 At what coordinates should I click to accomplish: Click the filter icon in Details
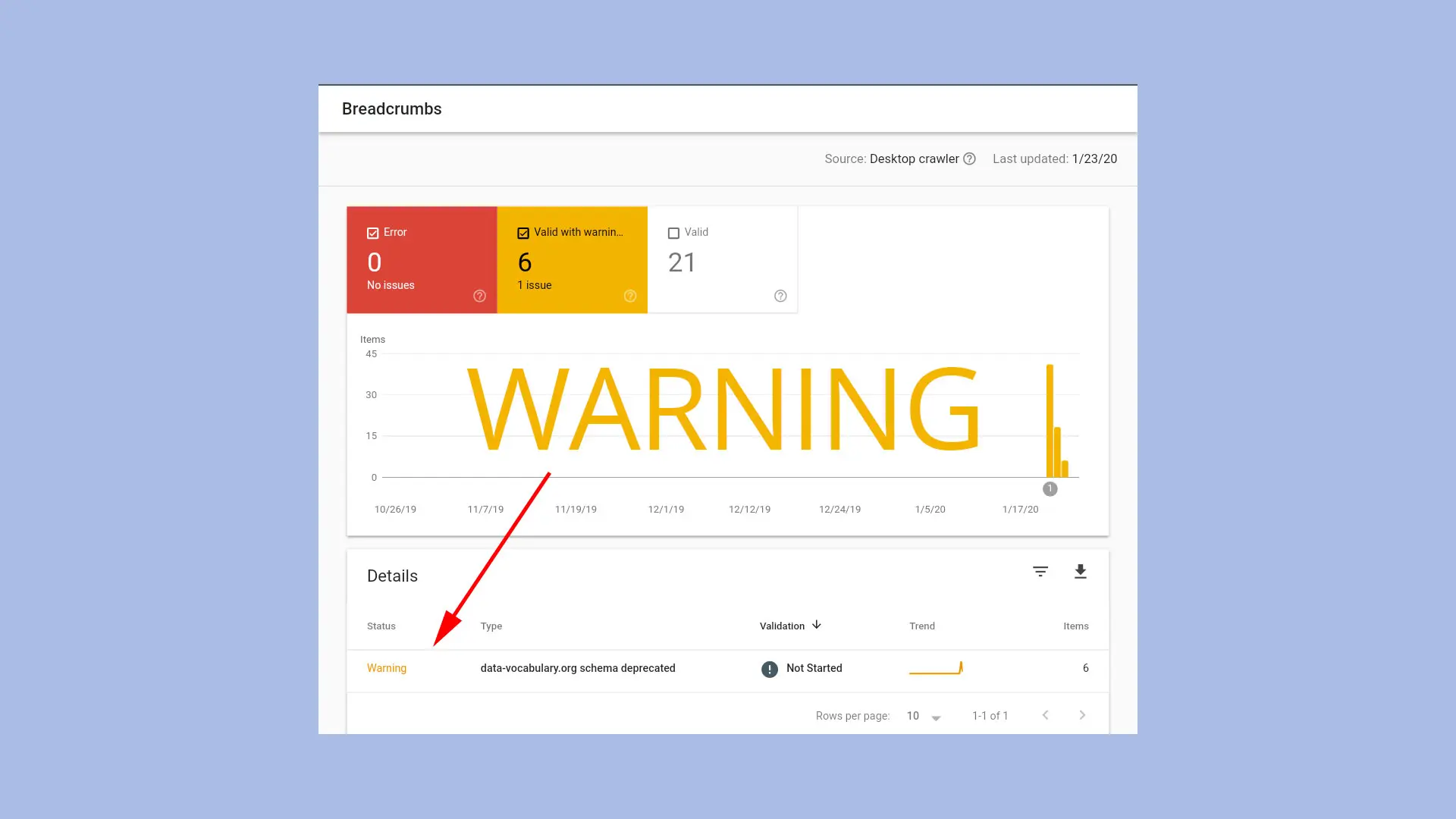pos(1040,572)
